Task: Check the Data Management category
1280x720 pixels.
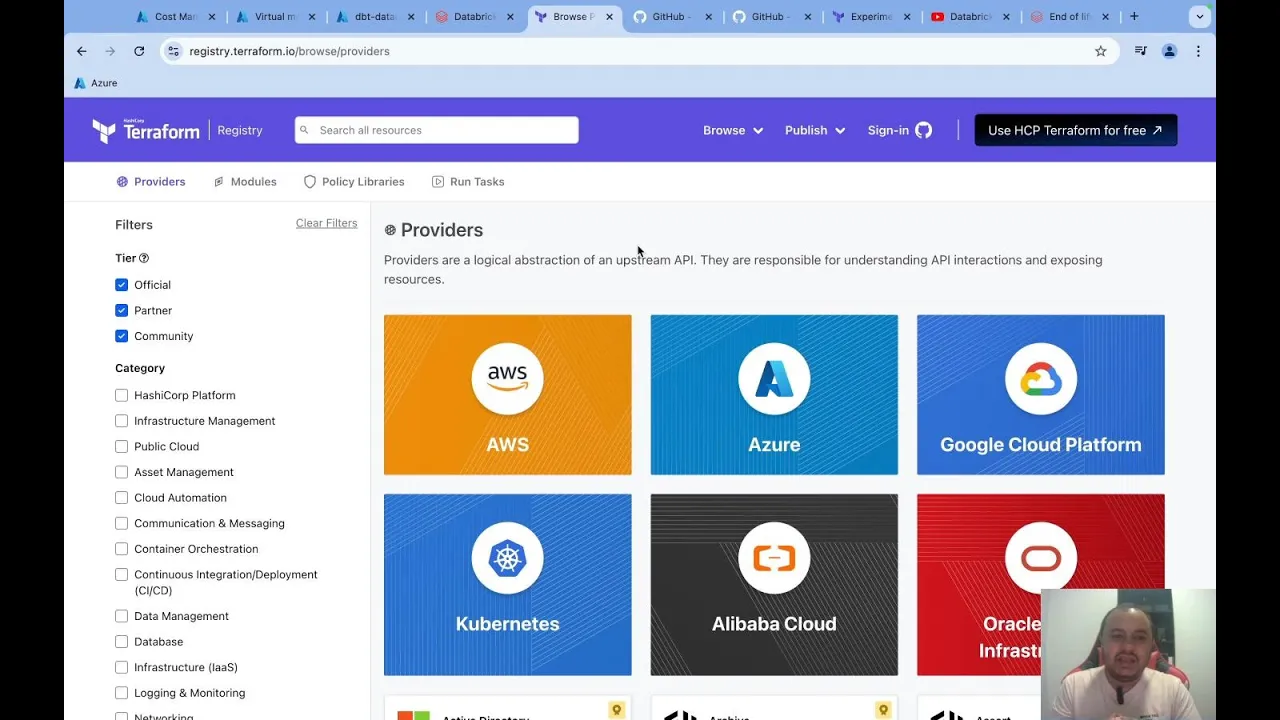Action: tap(121, 616)
